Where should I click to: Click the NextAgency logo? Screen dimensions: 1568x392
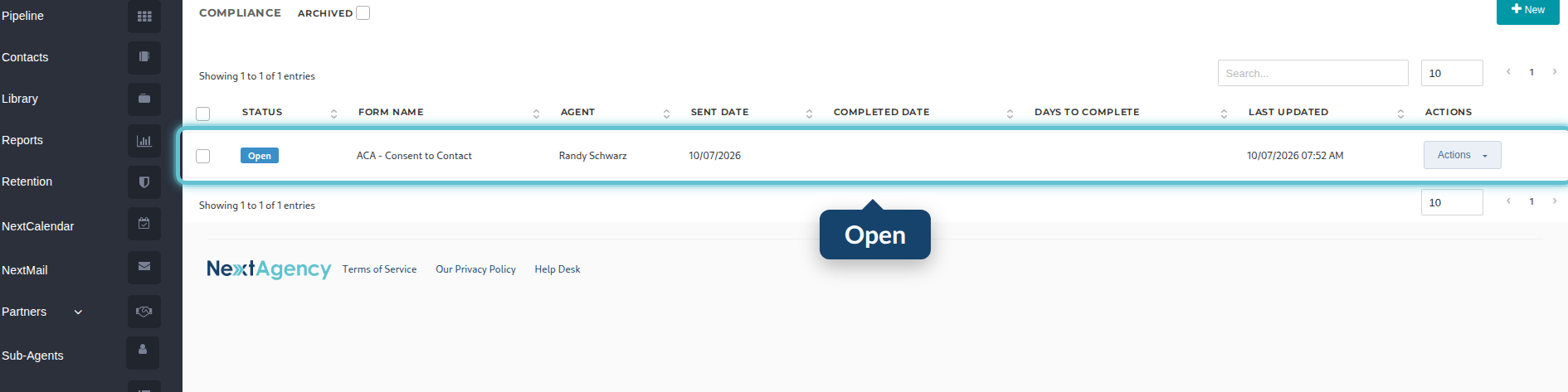(x=269, y=269)
